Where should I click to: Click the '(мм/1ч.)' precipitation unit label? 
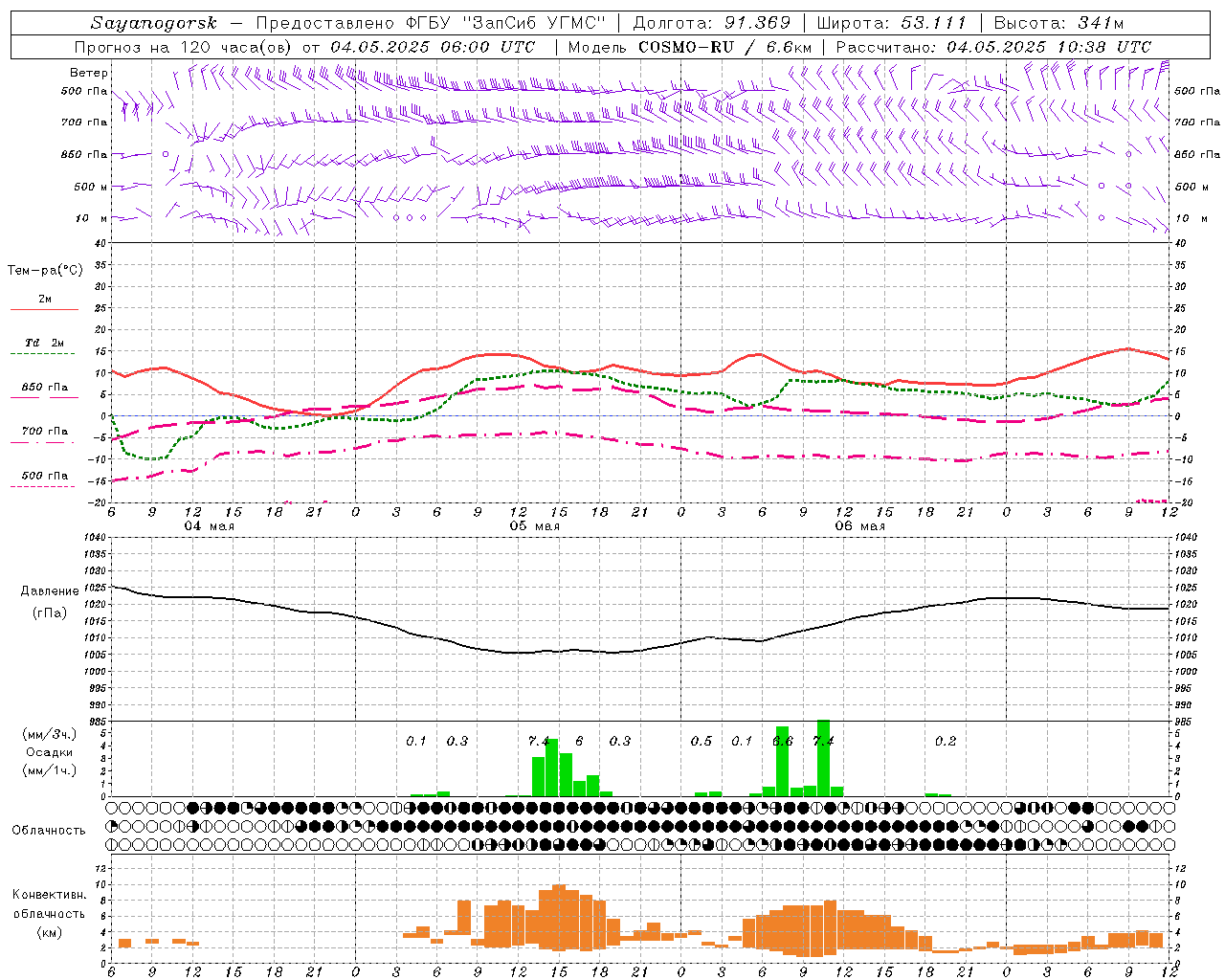click(x=49, y=770)
